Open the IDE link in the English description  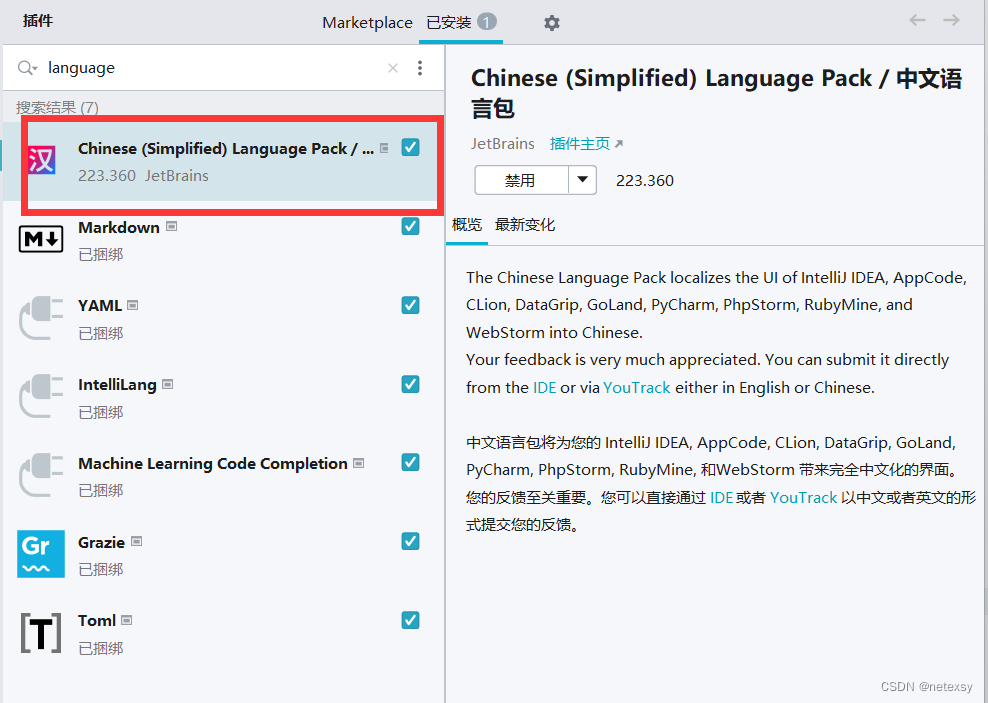click(544, 387)
